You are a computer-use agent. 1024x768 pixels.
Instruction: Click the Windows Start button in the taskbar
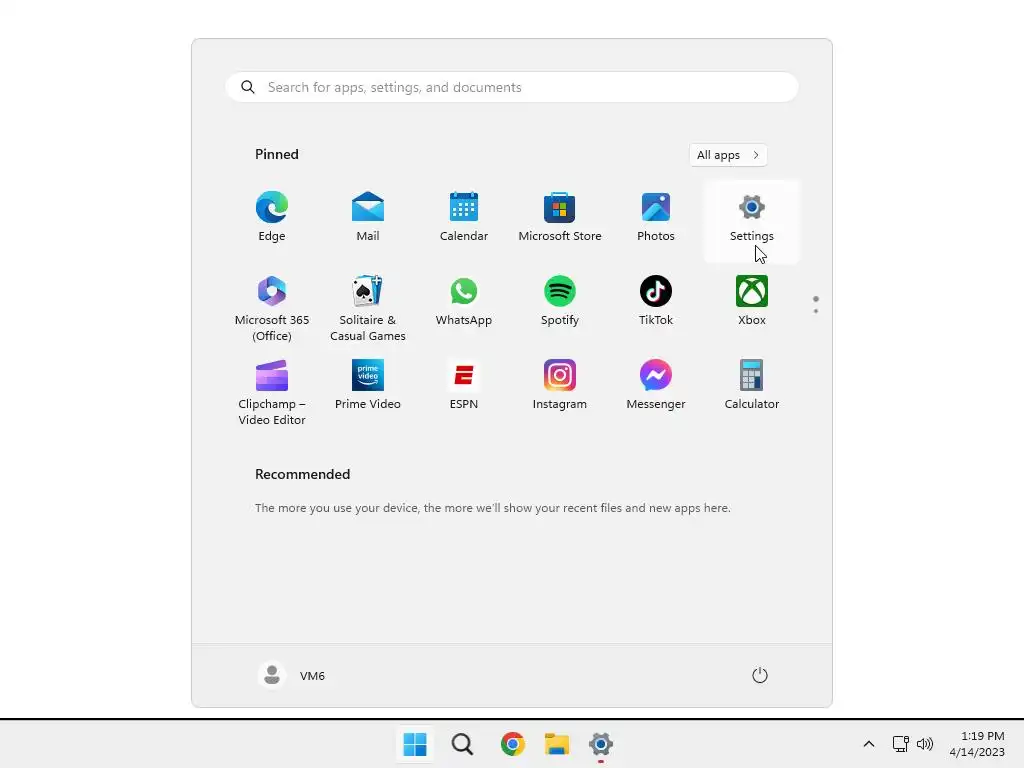click(x=415, y=744)
